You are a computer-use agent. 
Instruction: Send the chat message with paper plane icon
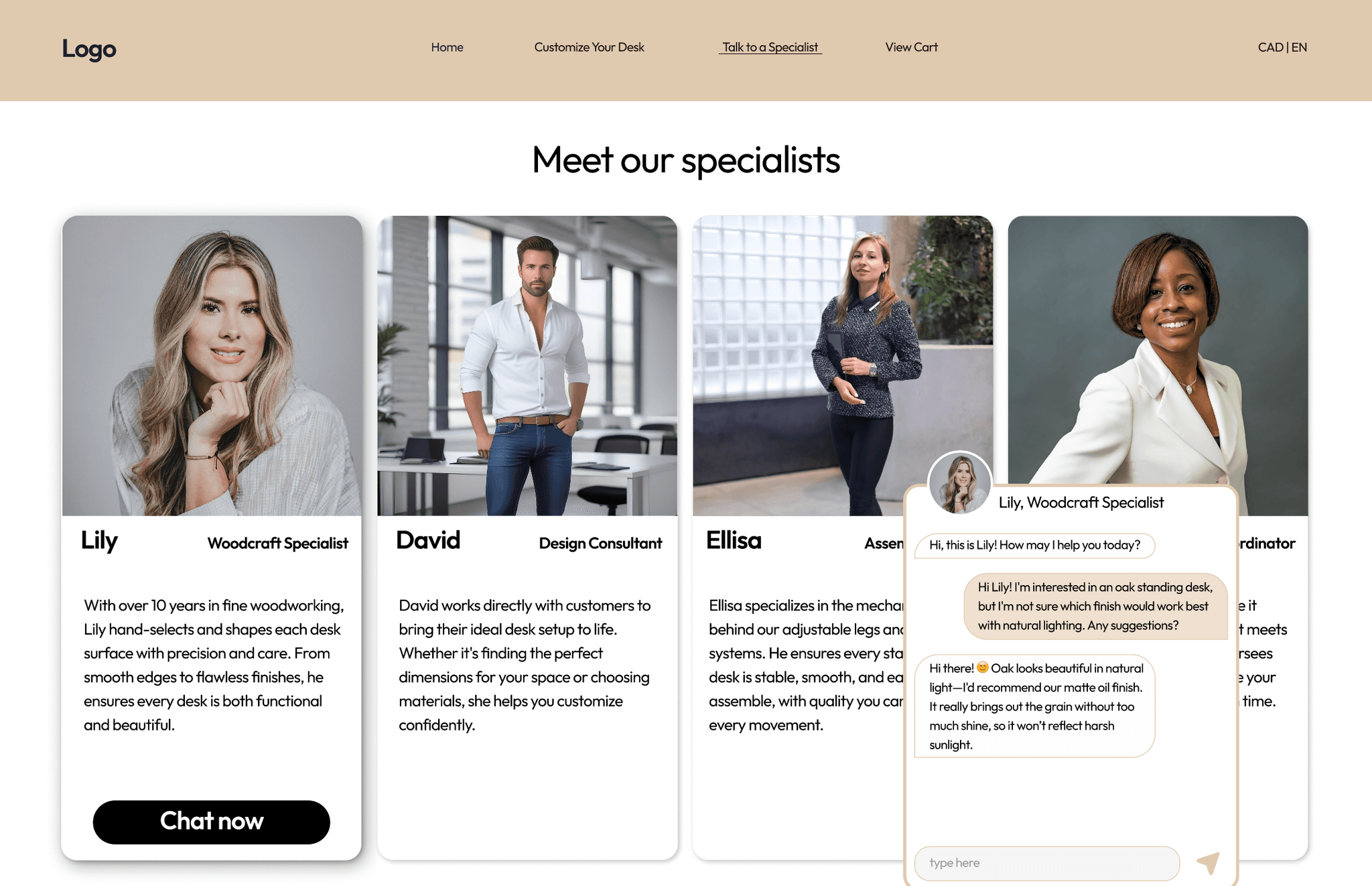(x=1209, y=863)
